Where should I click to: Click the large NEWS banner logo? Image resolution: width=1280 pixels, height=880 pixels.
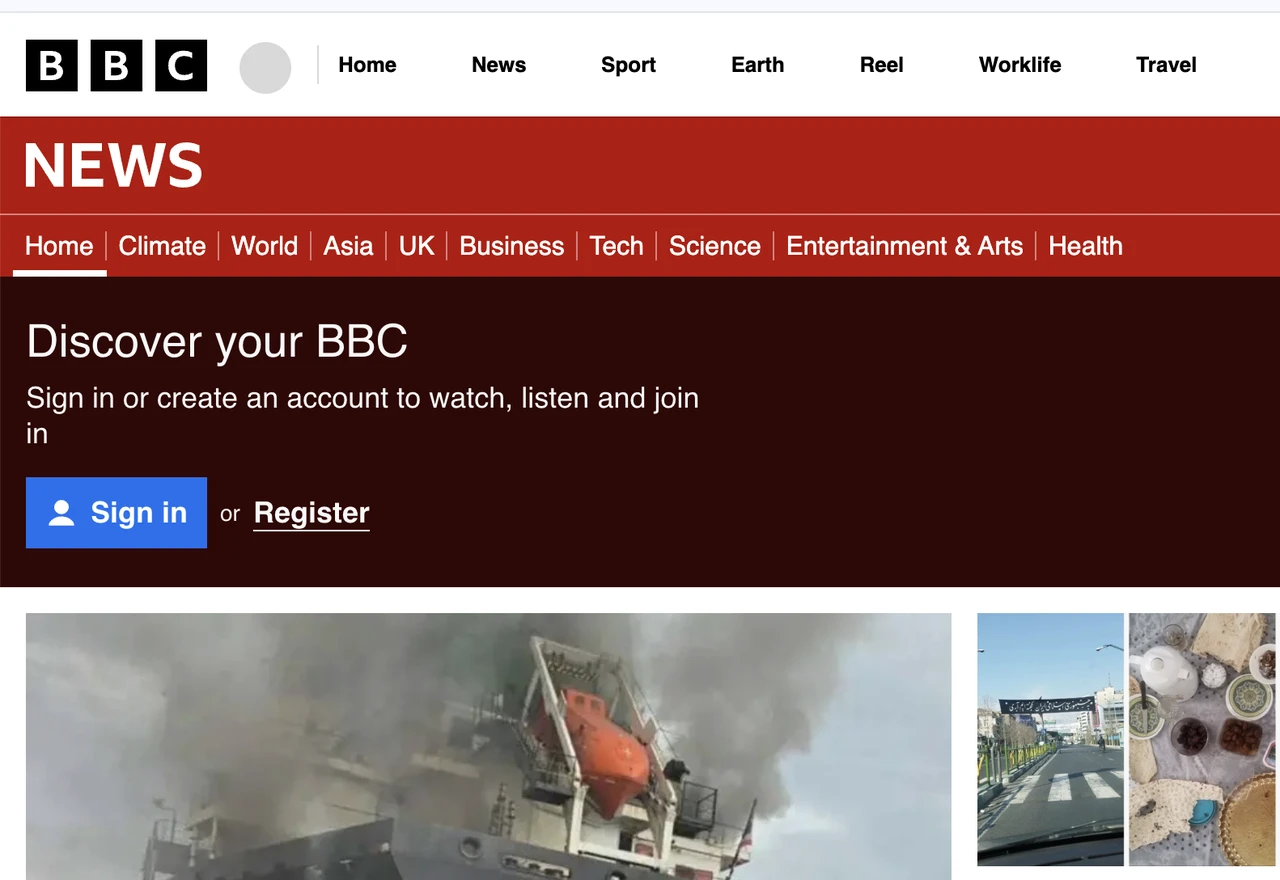[113, 166]
